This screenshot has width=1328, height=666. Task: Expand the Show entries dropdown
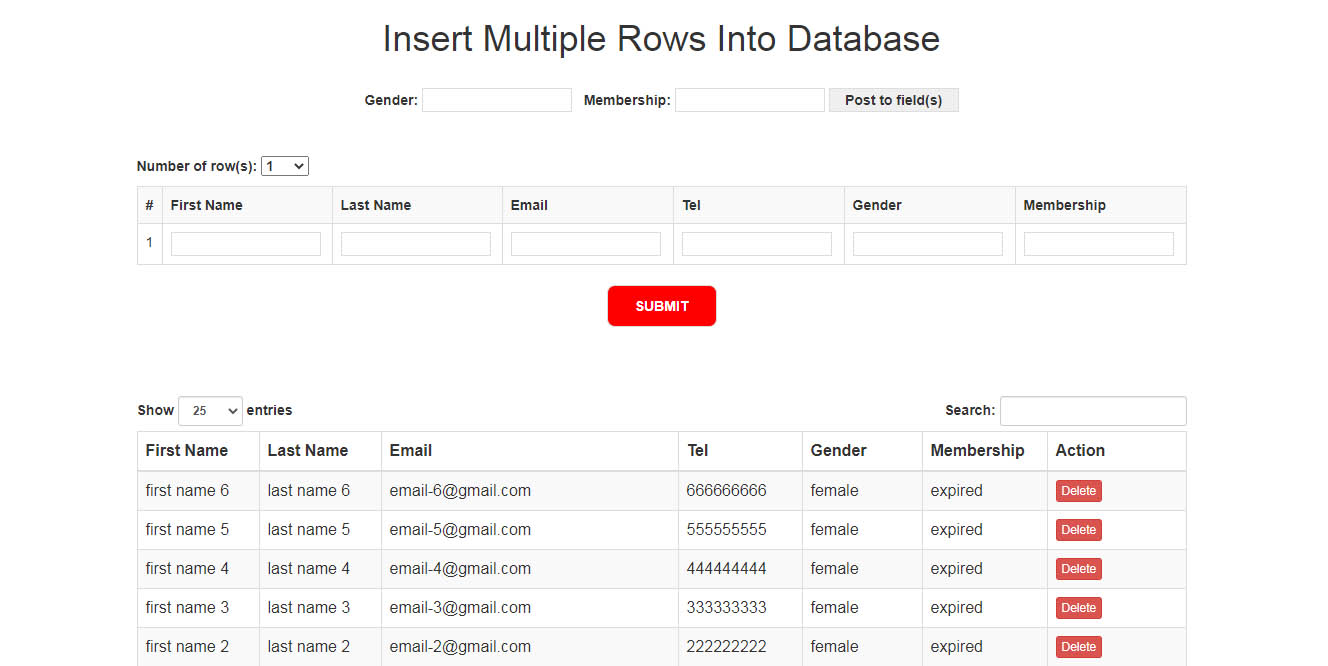(210, 411)
